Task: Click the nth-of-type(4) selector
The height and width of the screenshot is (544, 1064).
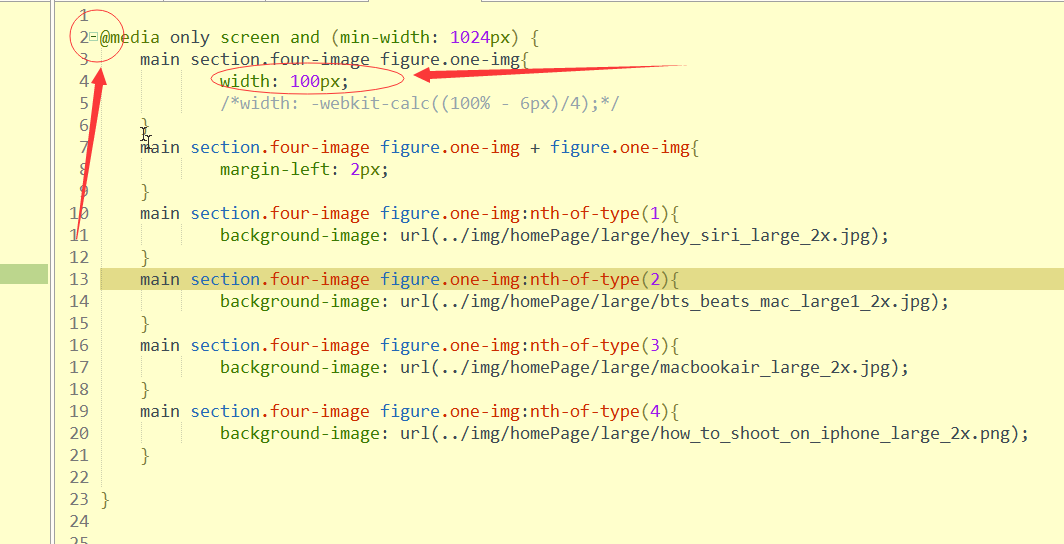Action: [599, 412]
